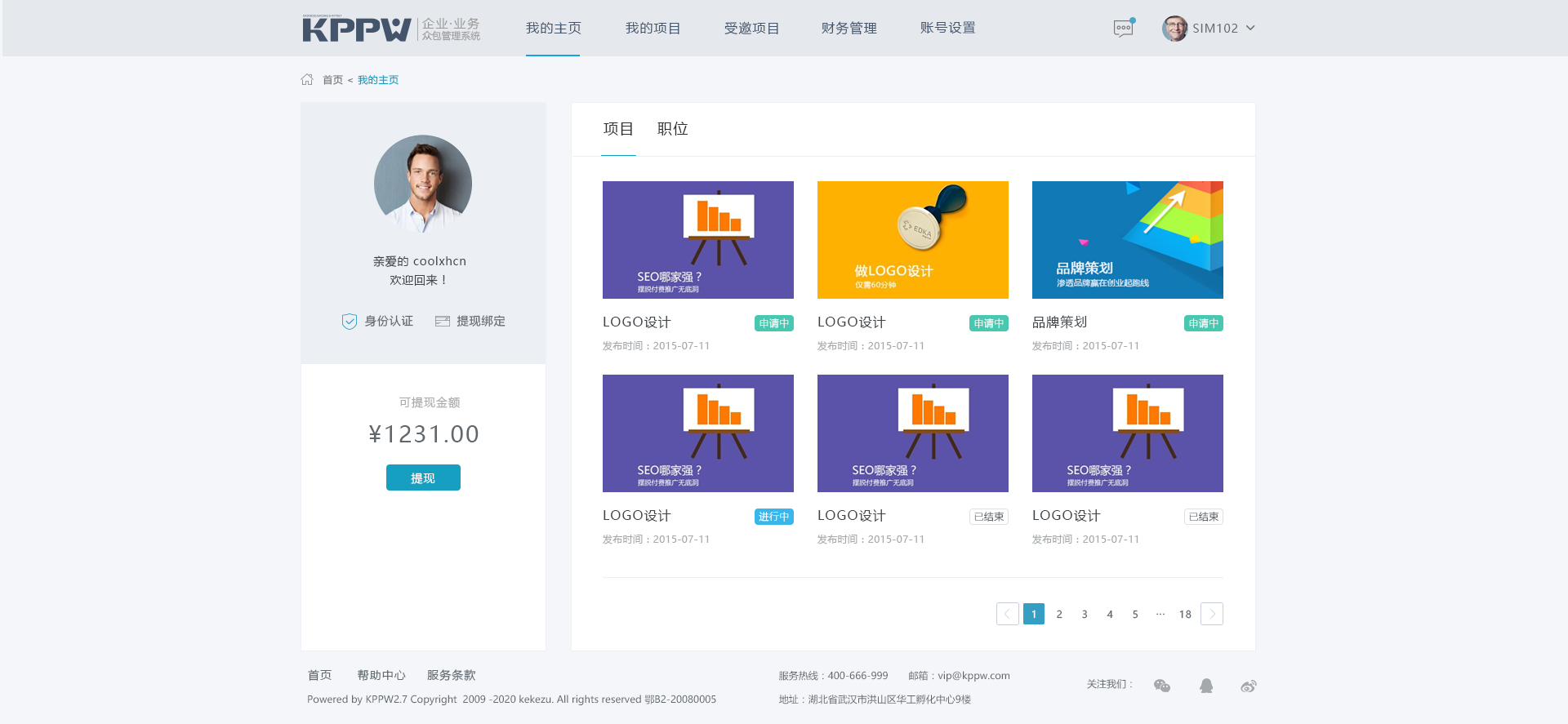
Task: Go to next page arrow
Action: [x=1212, y=614]
